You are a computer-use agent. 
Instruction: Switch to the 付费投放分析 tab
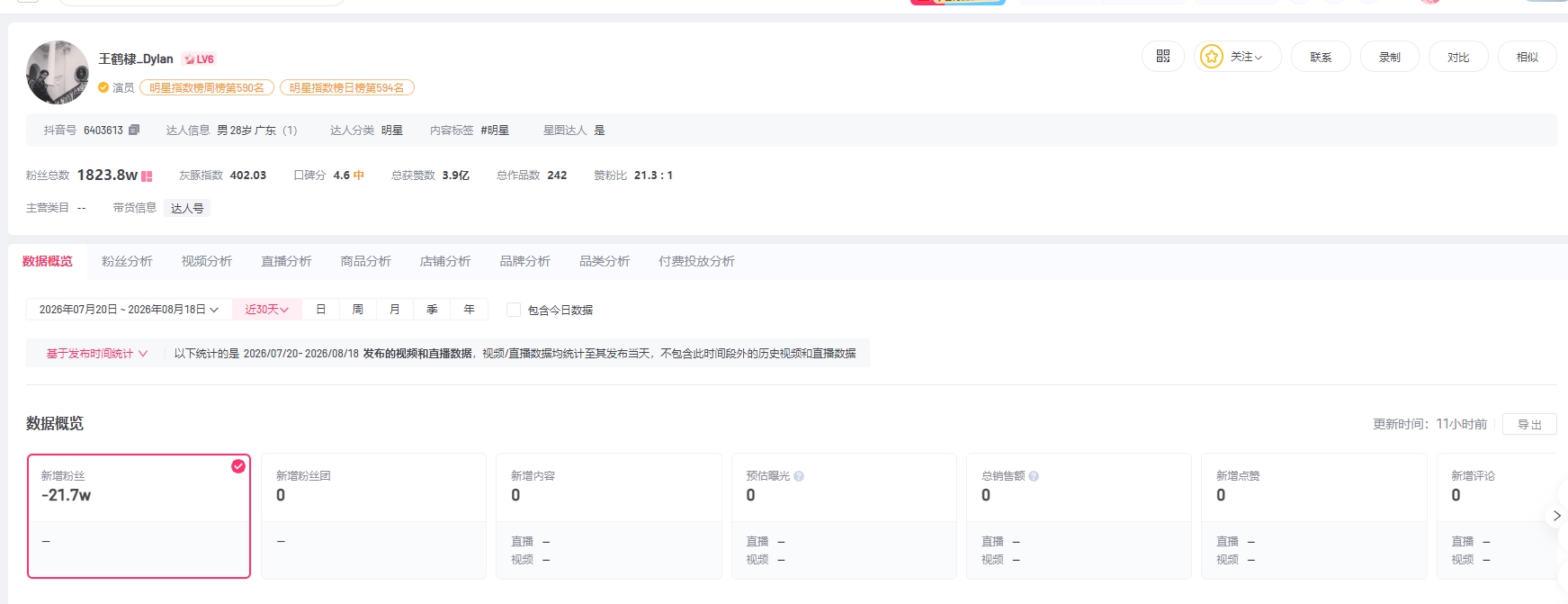697,261
